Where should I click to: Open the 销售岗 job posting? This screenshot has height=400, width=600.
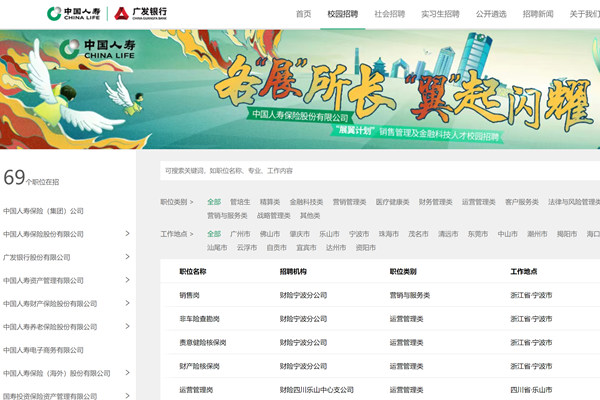tap(189, 295)
